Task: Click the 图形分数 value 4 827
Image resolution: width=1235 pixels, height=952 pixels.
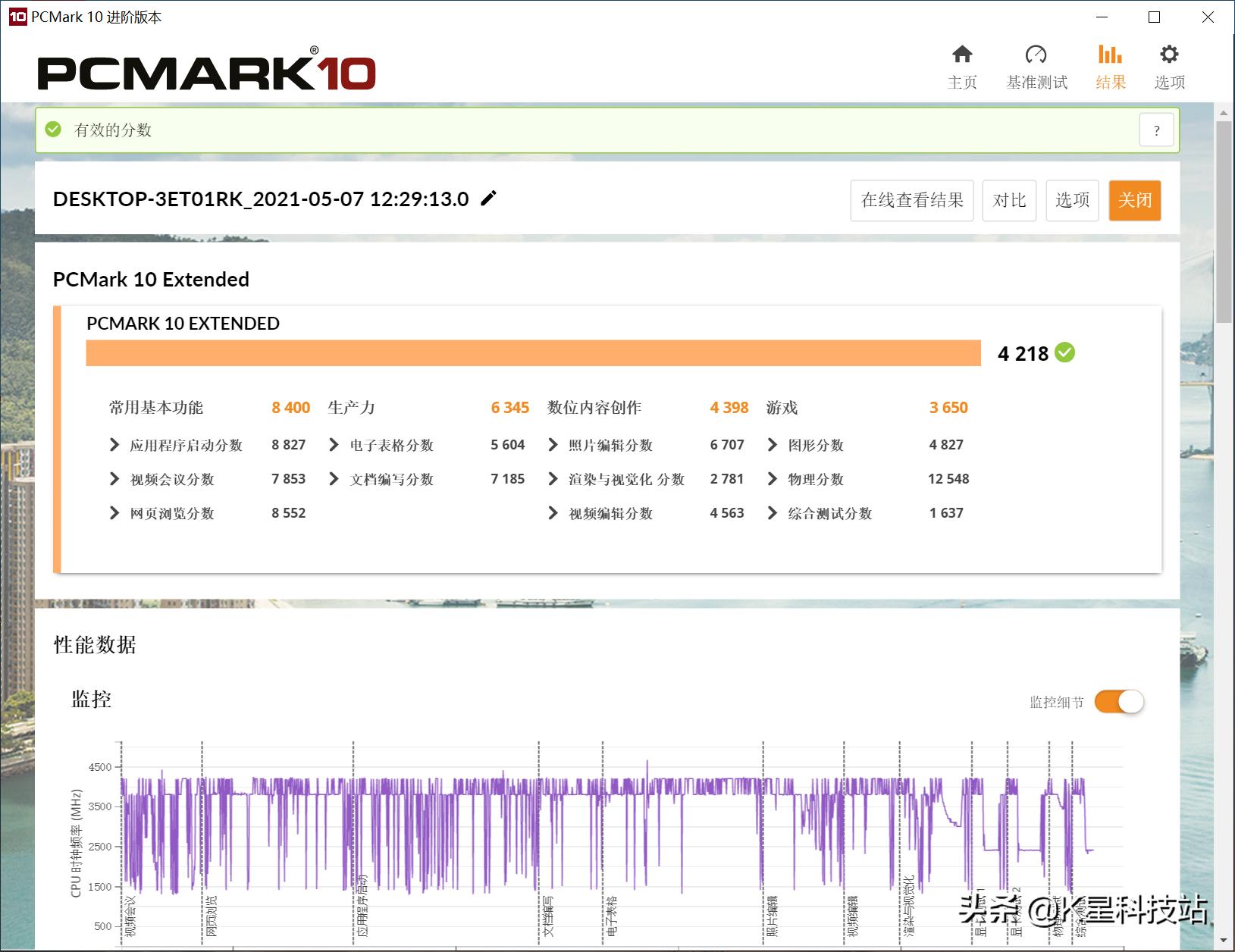Action: (x=946, y=445)
